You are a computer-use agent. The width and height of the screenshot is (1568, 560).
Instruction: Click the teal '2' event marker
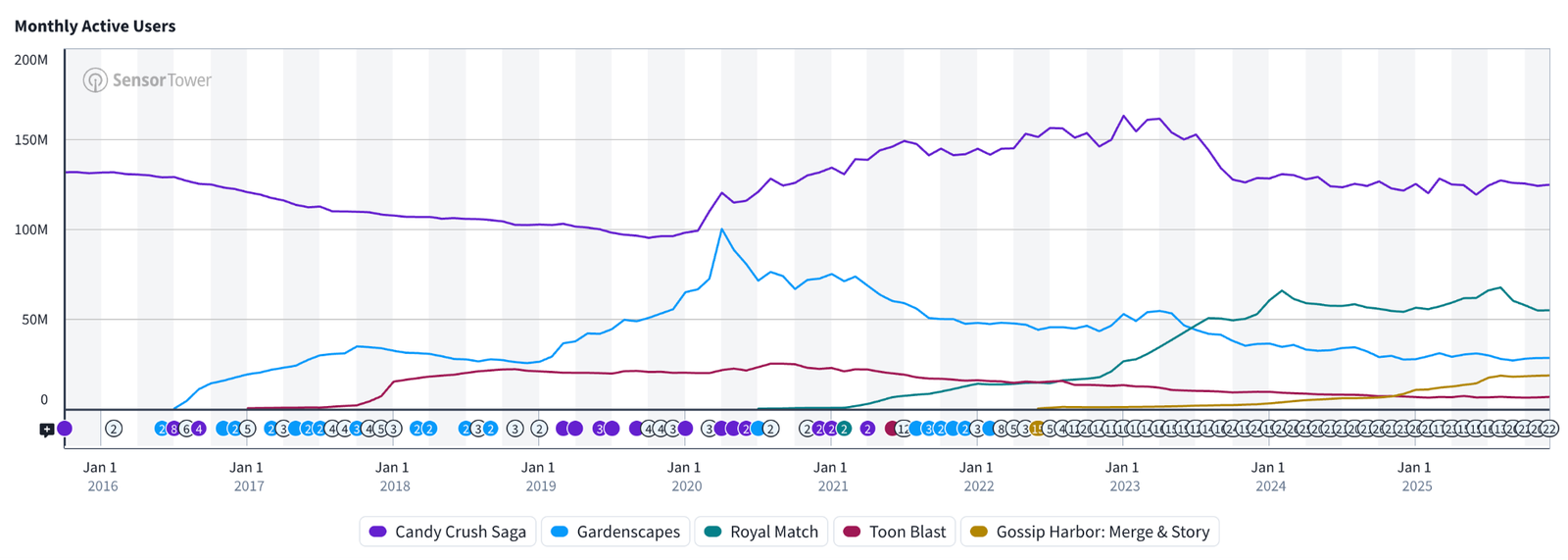[844, 429]
